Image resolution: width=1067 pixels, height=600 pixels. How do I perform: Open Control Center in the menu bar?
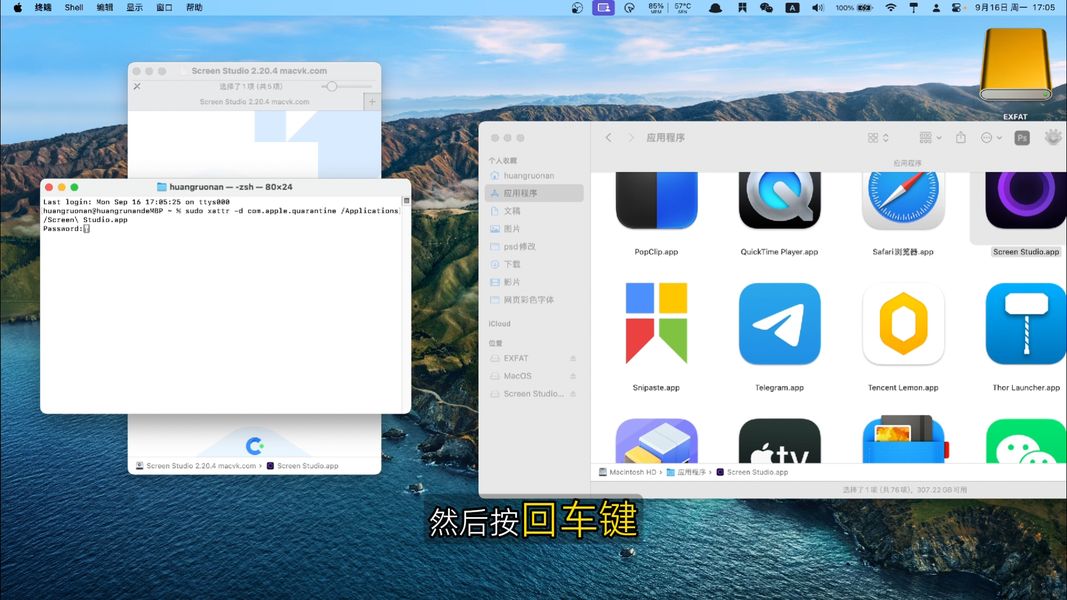(x=956, y=7)
